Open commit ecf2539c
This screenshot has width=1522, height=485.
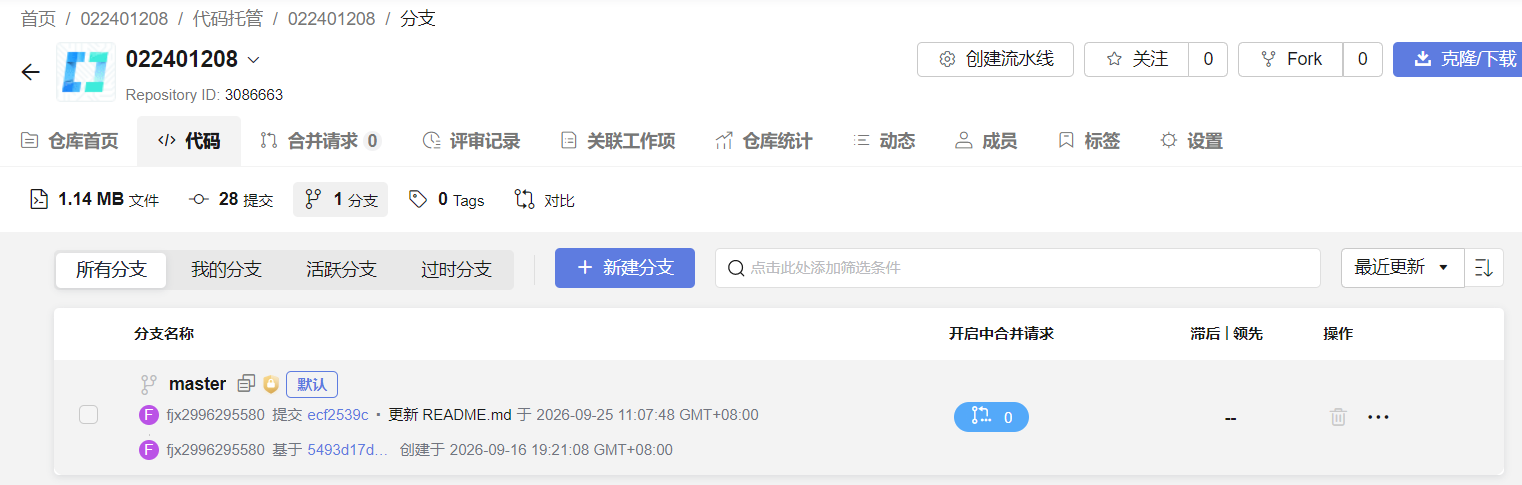tap(338, 415)
